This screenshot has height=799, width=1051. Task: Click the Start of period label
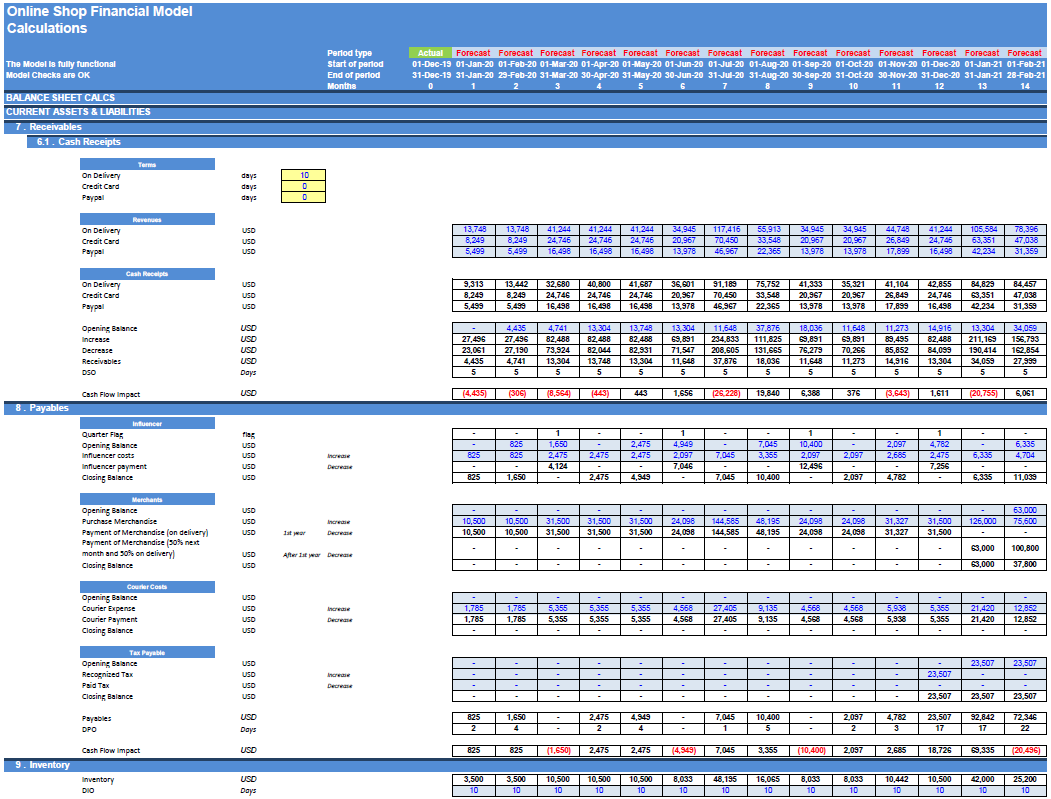tap(355, 64)
